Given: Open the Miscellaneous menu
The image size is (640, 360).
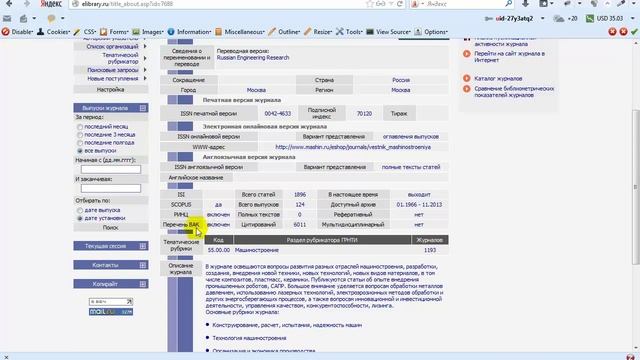Looking at the screenshot, I should [x=240, y=31].
